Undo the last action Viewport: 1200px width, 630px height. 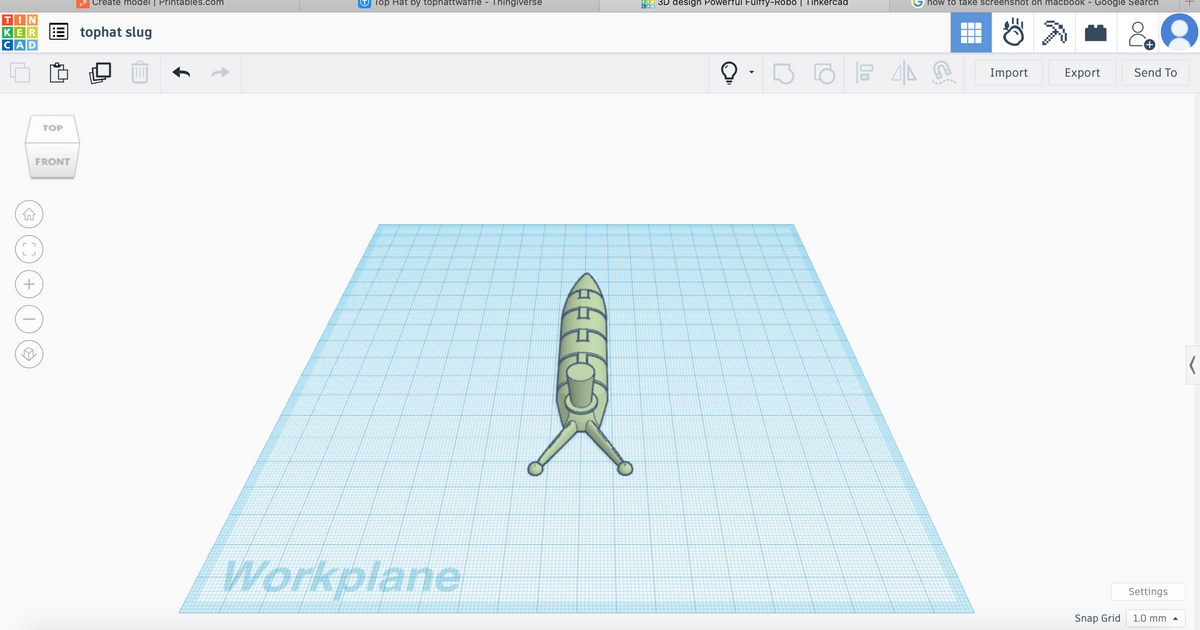point(180,72)
